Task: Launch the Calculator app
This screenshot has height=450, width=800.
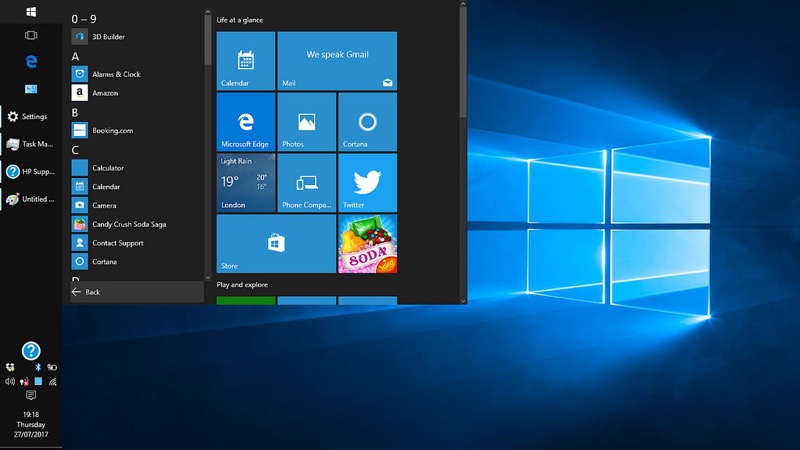Action: 107,168
